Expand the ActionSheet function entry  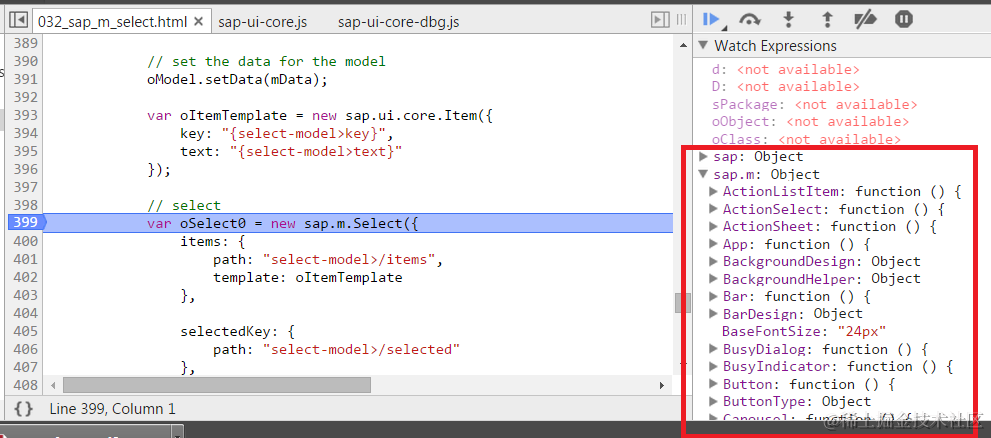(x=714, y=226)
